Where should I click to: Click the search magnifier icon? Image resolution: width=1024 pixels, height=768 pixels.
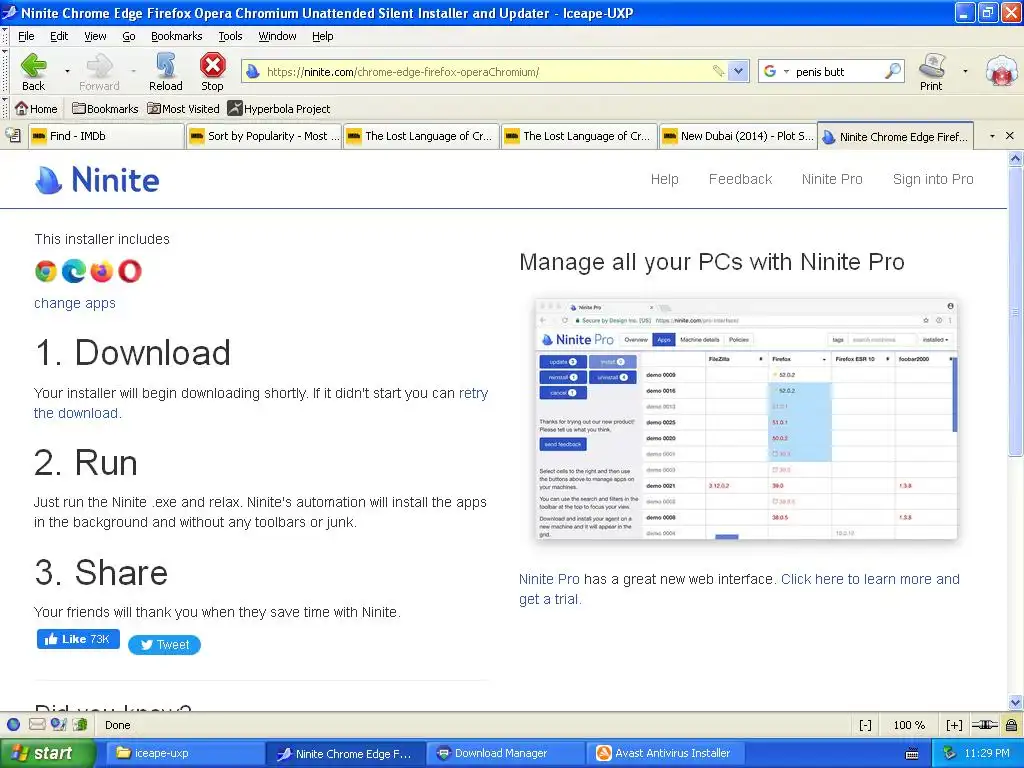click(x=893, y=71)
